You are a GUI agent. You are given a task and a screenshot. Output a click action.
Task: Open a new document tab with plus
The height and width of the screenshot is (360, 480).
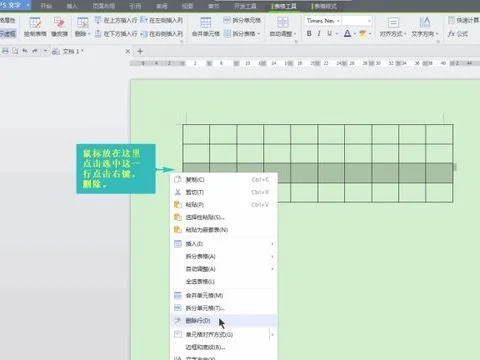[x=140, y=51]
